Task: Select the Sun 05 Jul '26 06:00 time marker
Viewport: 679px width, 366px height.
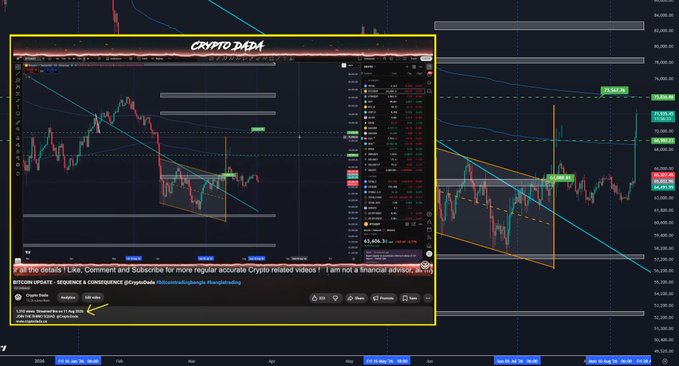Action: tap(517, 361)
